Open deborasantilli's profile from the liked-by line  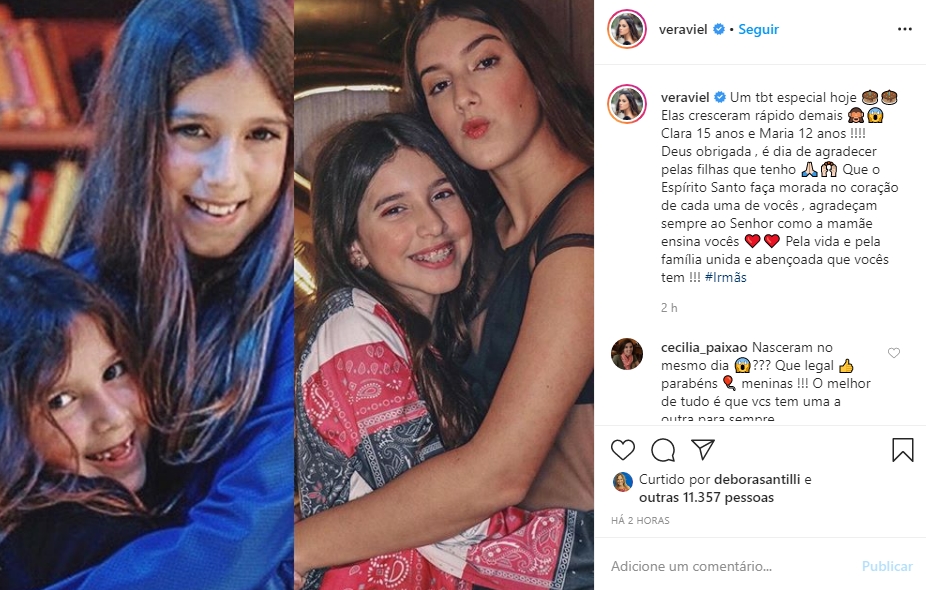tap(757, 480)
